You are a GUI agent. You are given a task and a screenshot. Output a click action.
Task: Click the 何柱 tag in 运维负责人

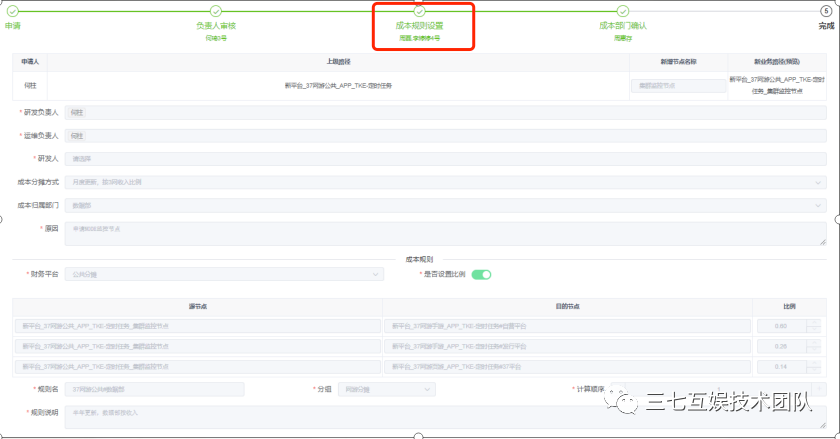77,136
